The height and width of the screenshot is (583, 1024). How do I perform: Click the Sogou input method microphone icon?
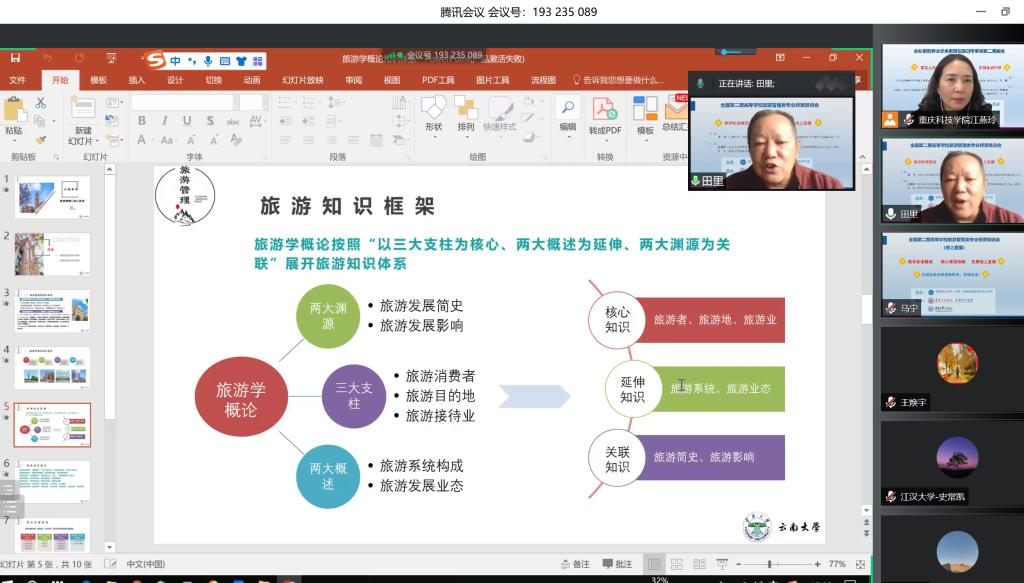point(207,61)
